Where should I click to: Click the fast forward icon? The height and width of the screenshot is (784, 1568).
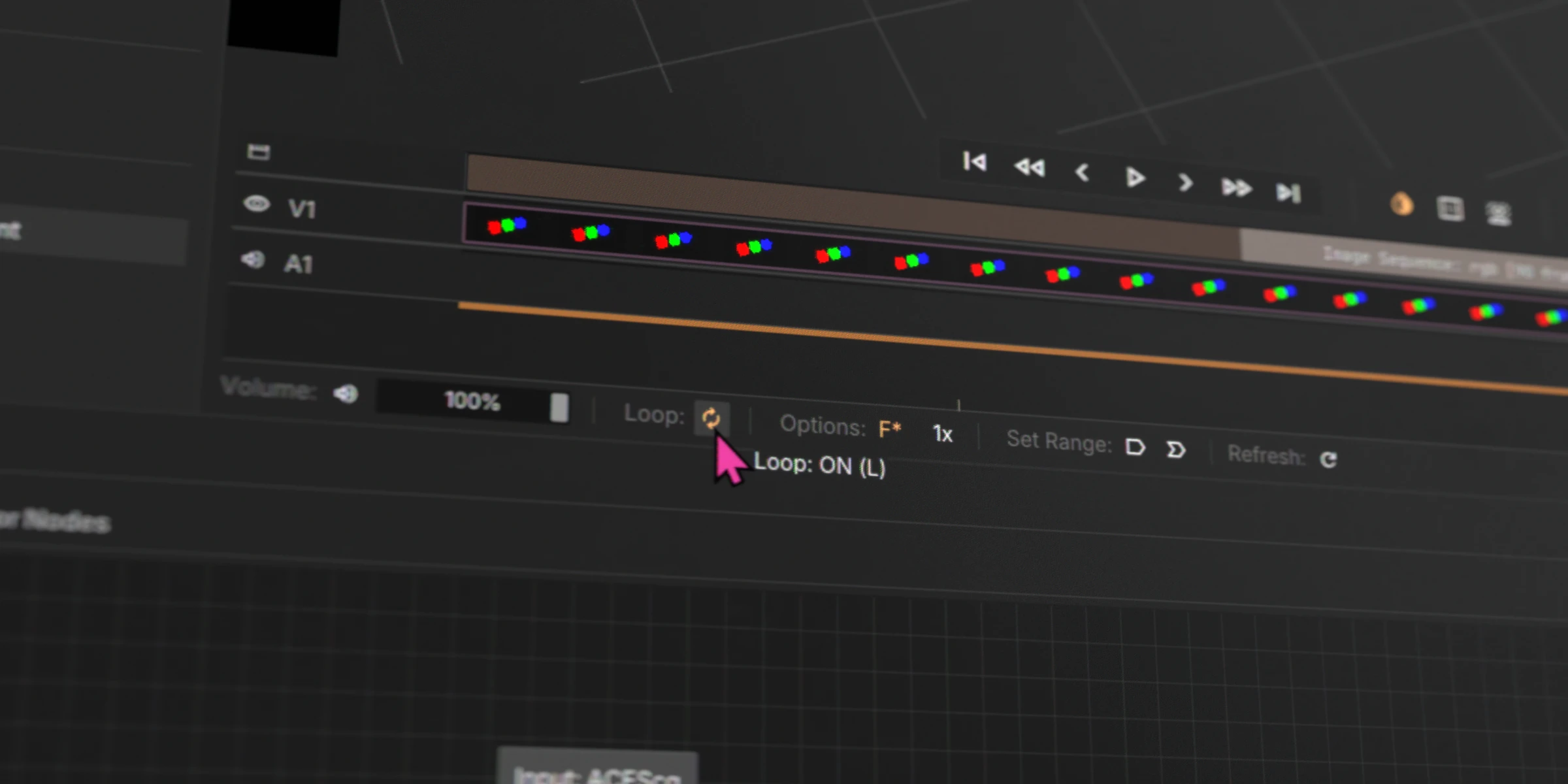(1235, 188)
